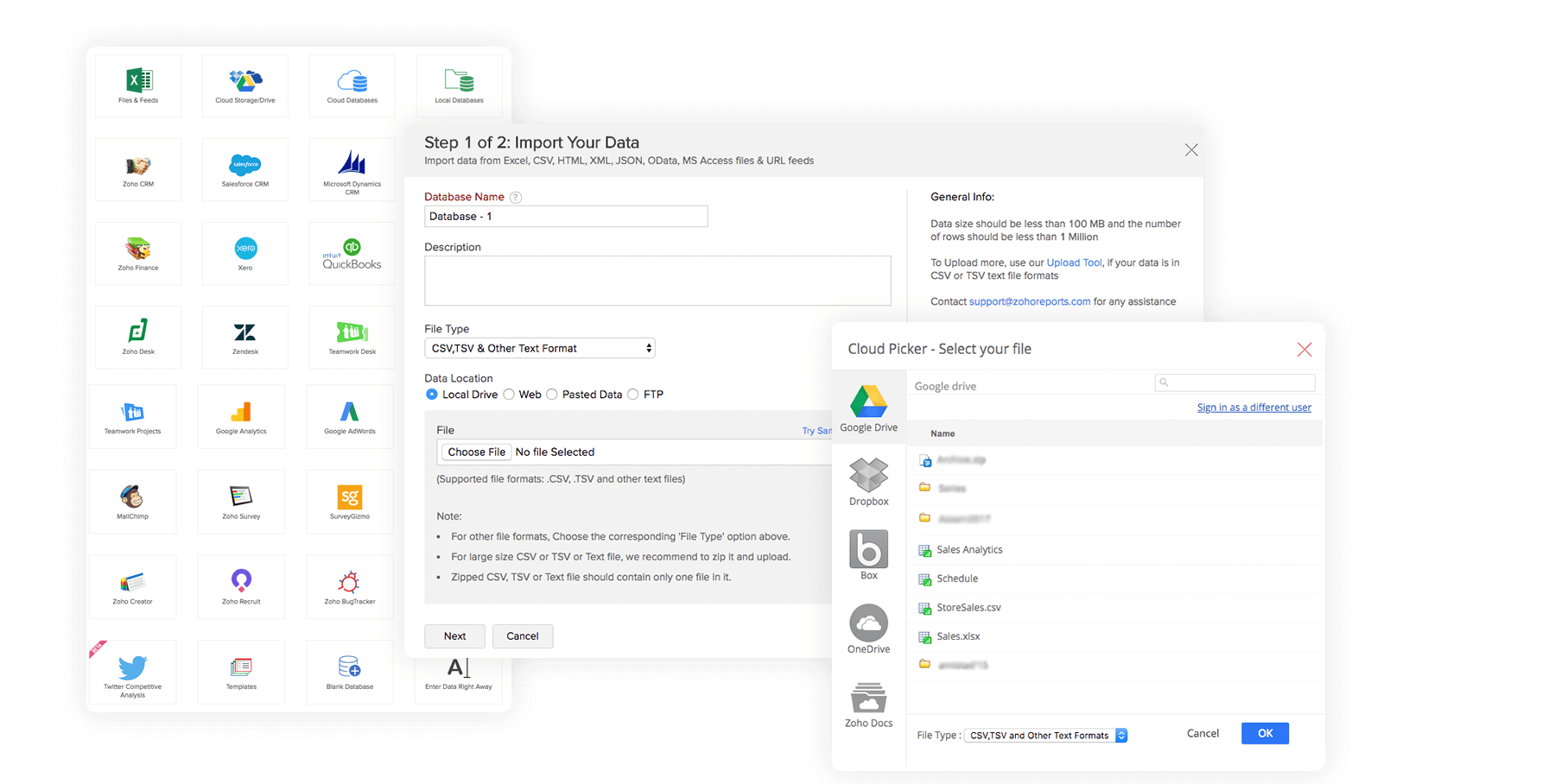This screenshot has height=784, width=1555.
Task: Select the Zoho CRM connector
Action: coord(138,169)
